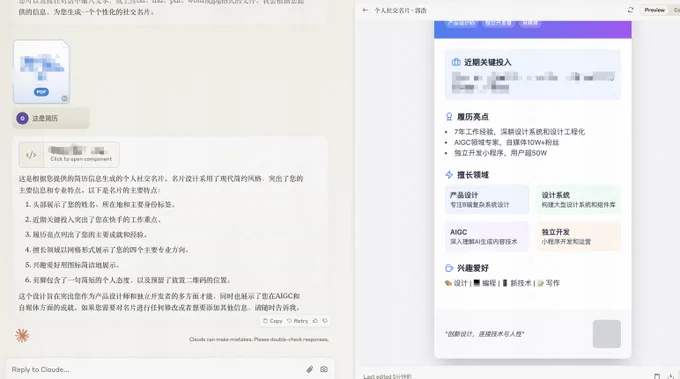680x379 pixels.
Task: Attach a file with the paperclip icon
Action: coord(309,369)
